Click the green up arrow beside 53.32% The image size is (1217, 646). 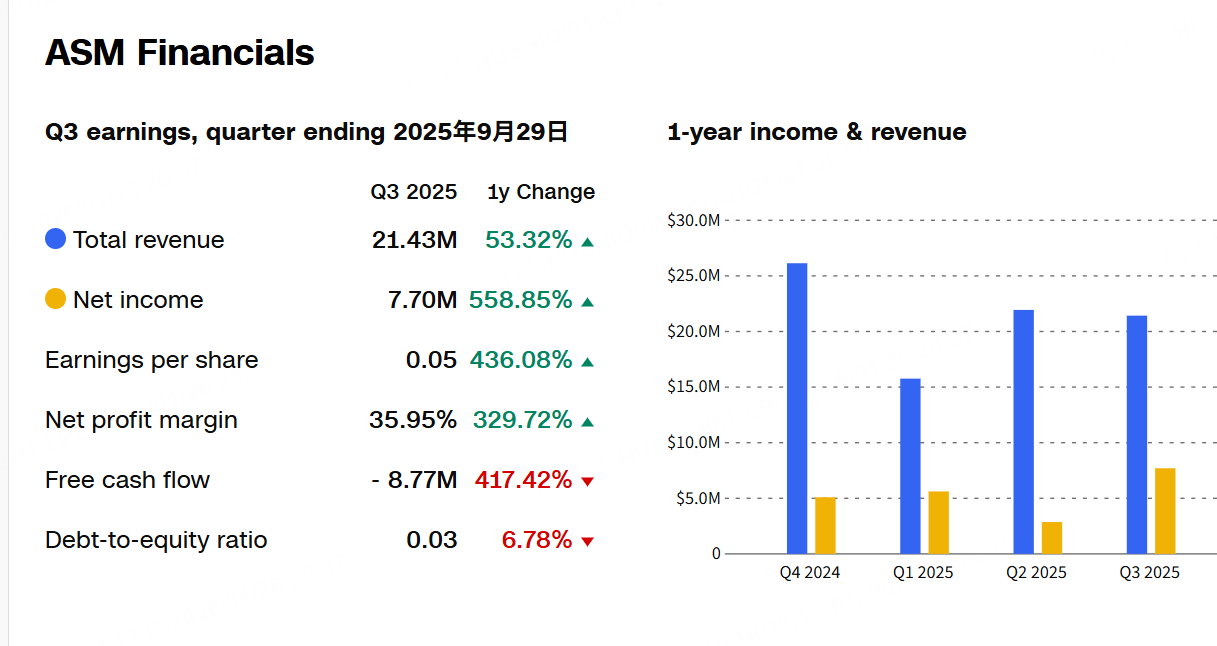point(587,242)
